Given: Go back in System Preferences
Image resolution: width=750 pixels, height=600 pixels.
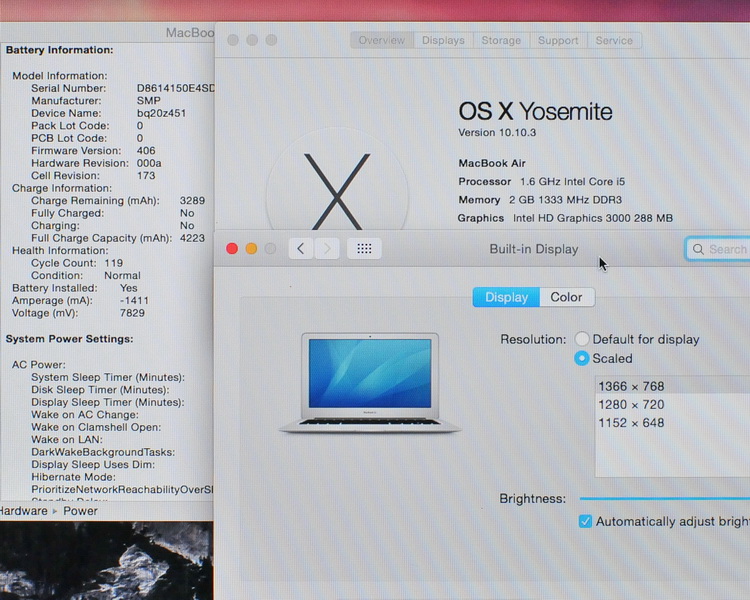Looking at the screenshot, I should (x=301, y=248).
